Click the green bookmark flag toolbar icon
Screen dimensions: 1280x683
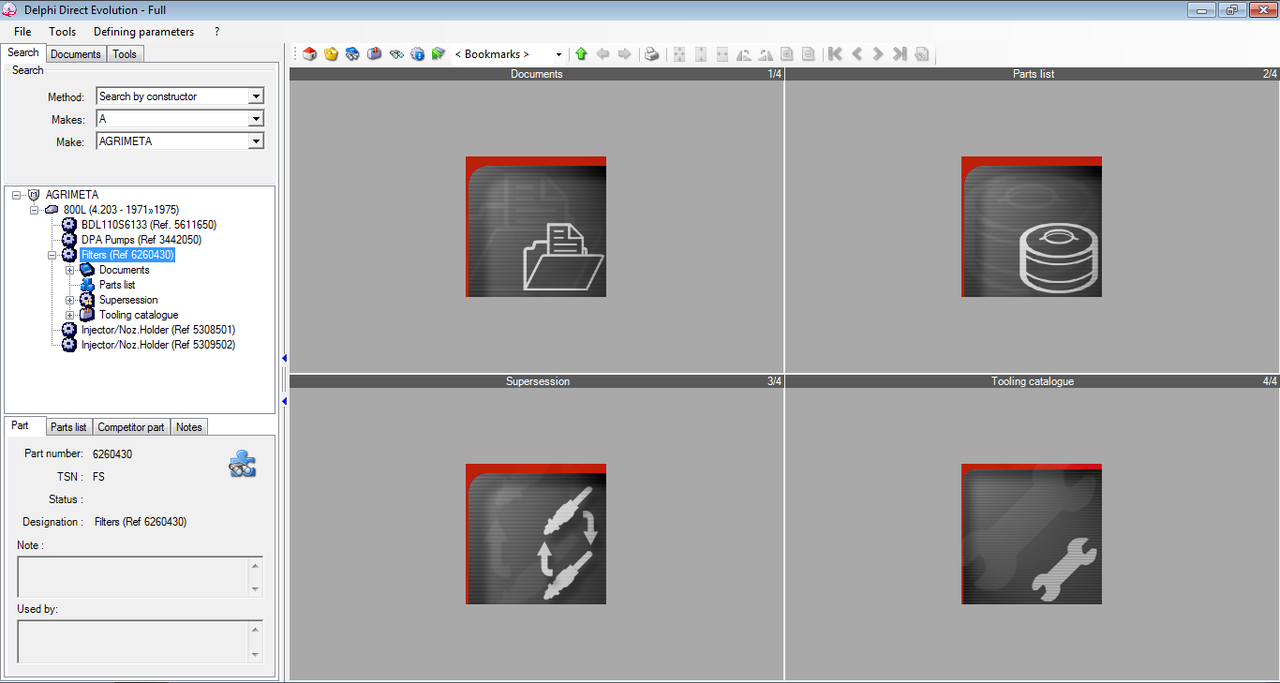438,54
